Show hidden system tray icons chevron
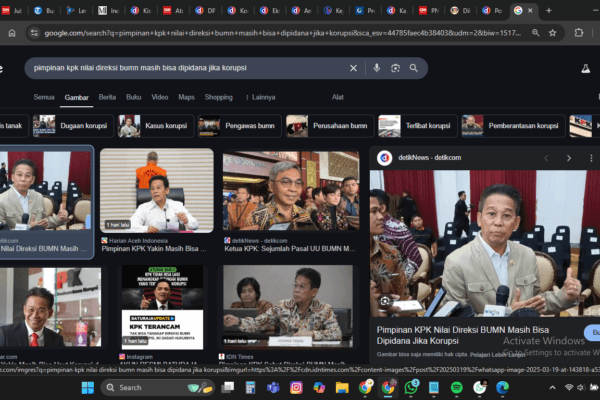 tap(553, 388)
